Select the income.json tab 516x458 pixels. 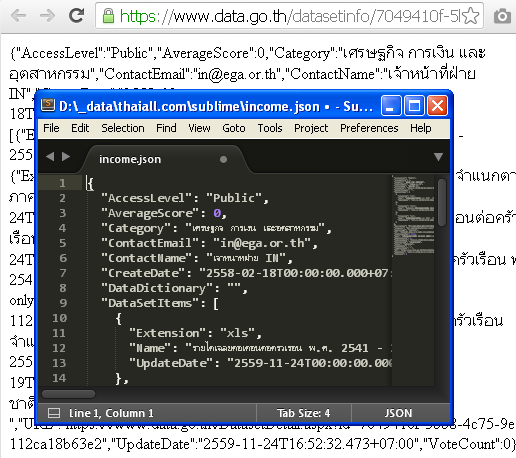130,159
